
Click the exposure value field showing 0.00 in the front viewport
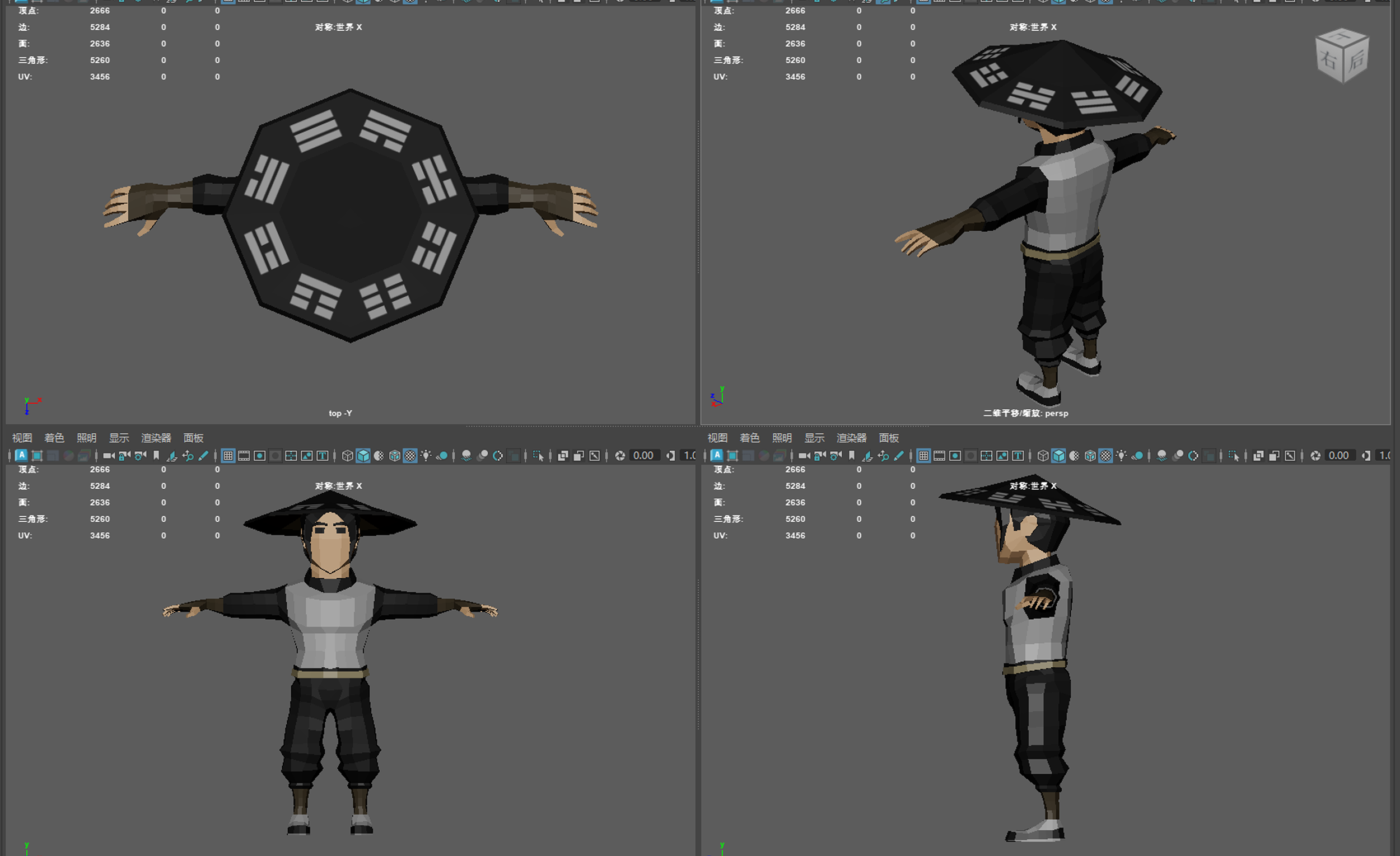pos(643,456)
